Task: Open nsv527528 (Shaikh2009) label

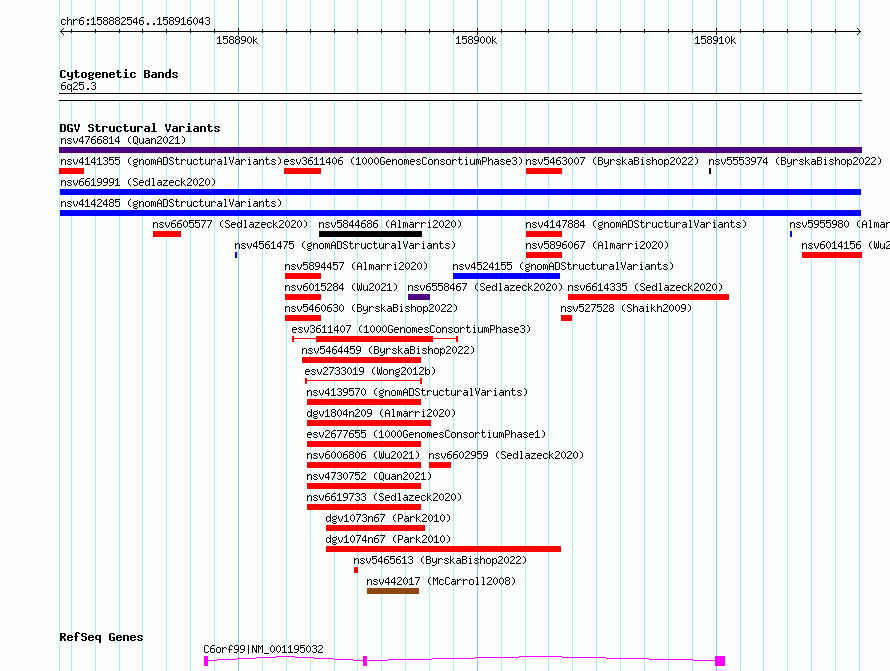Action: point(626,308)
